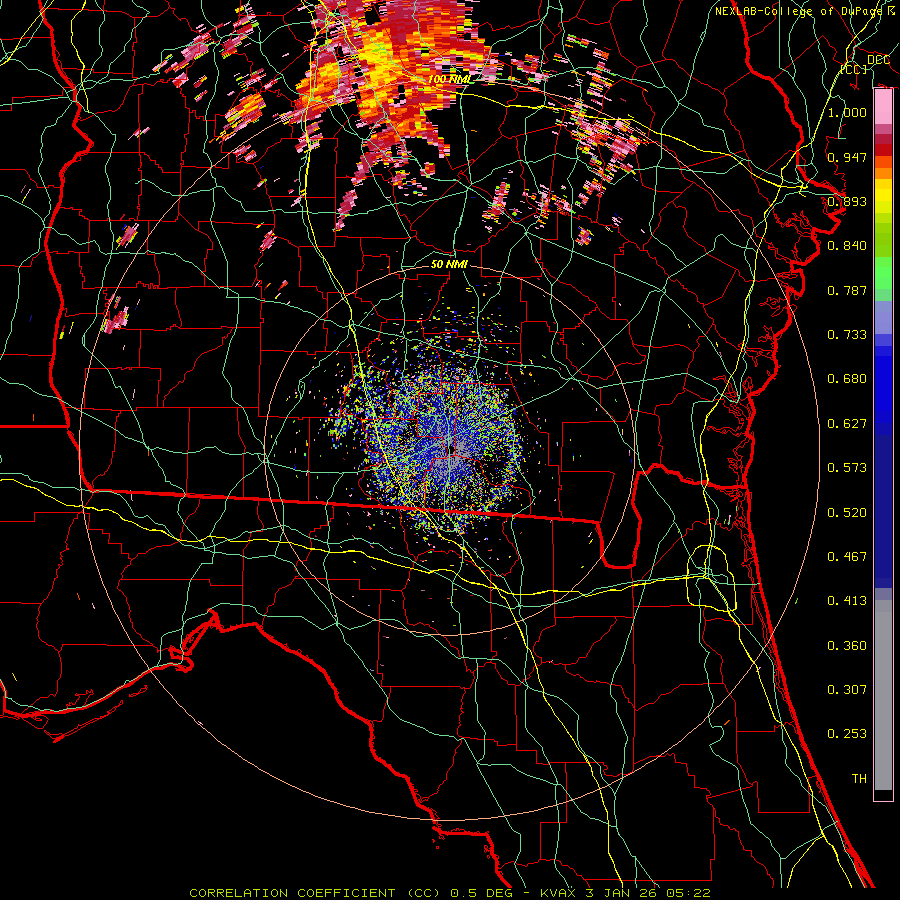
Task: Click the 0.733 legend value
Action: 847,335
